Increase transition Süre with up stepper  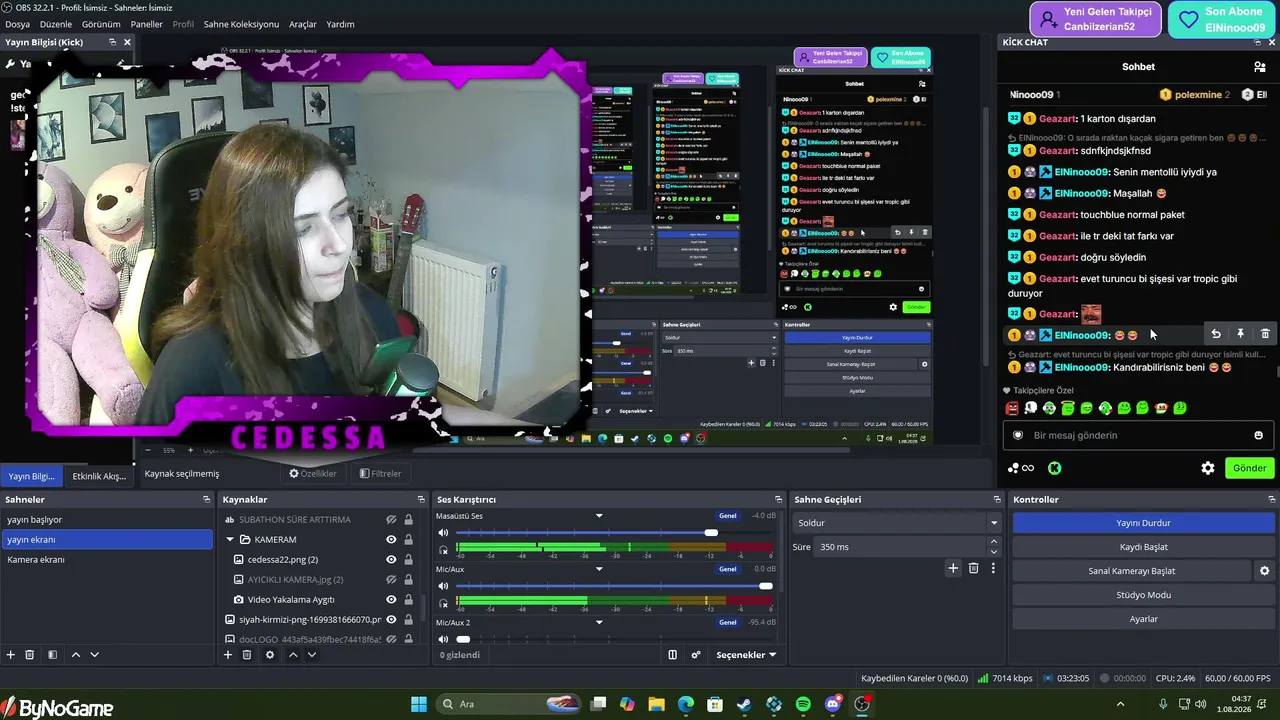pos(993,542)
